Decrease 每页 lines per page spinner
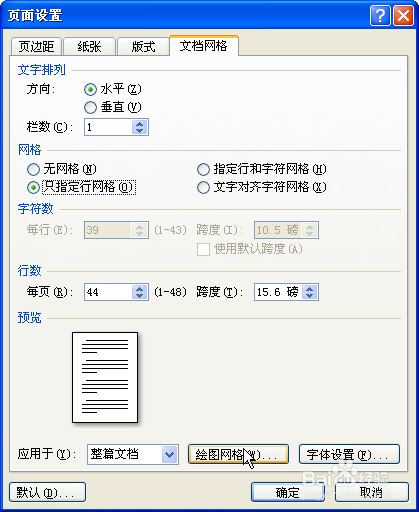Screen dimensions: 419x512 pyautogui.click(x=139, y=296)
